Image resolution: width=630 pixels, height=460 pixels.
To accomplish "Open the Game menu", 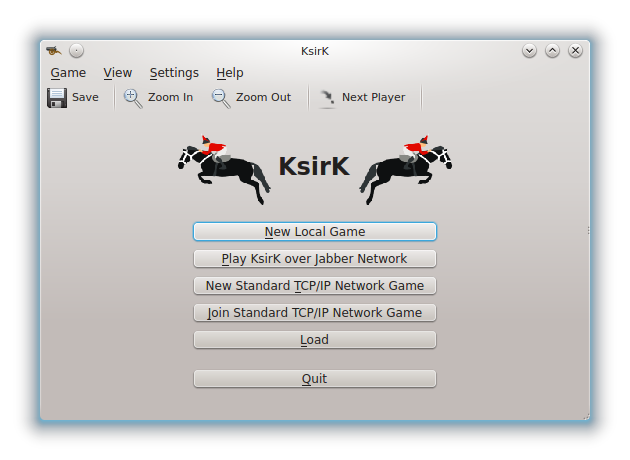I will [x=68, y=73].
